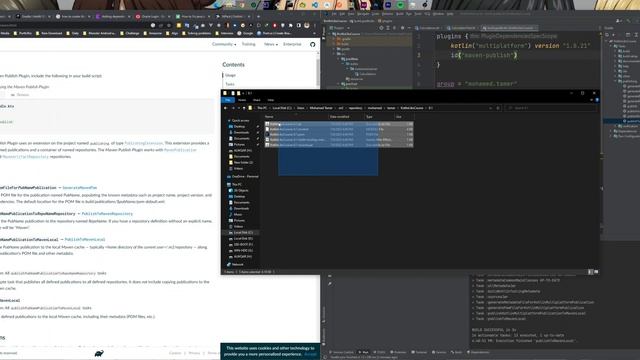The width and height of the screenshot is (640, 360).
Task: Open the File tab in File Explorer
Action: (228, 100)
